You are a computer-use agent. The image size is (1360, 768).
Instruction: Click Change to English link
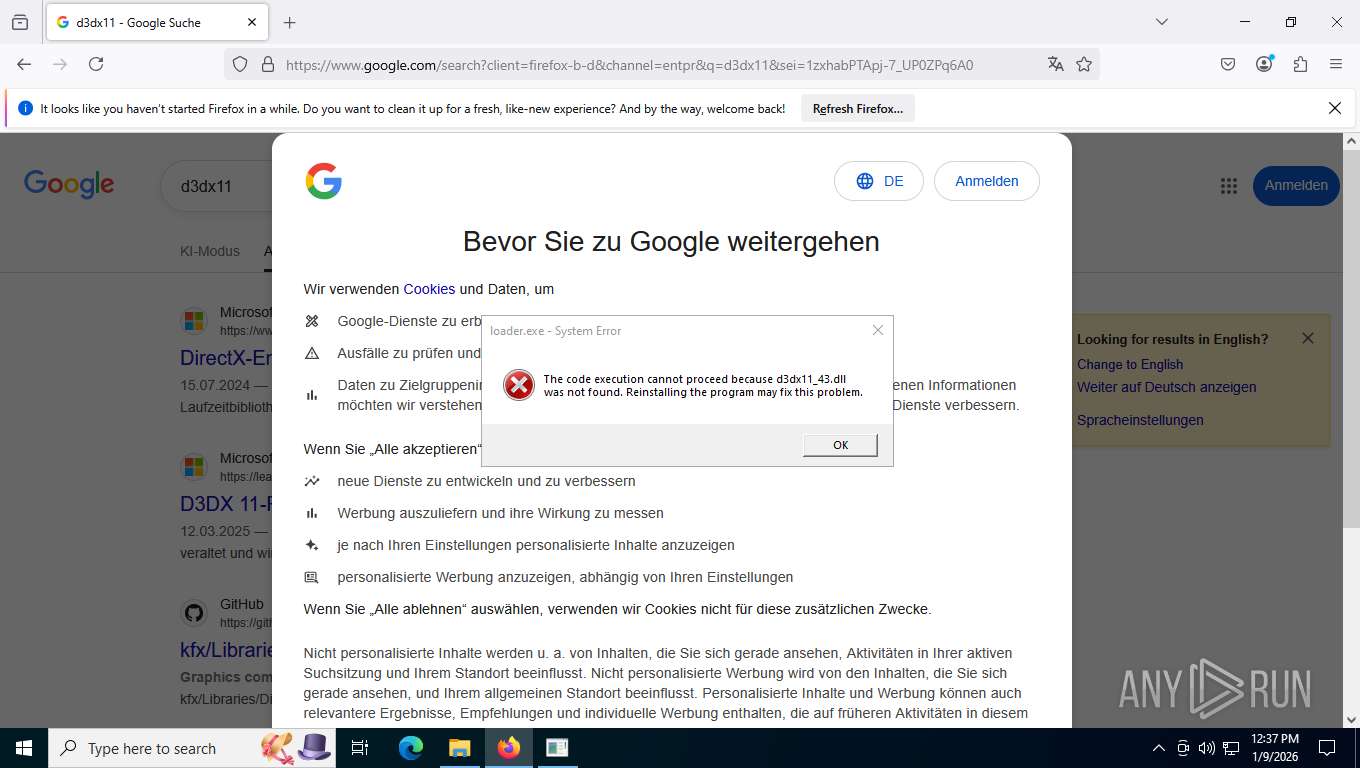tap(1130, 364)
